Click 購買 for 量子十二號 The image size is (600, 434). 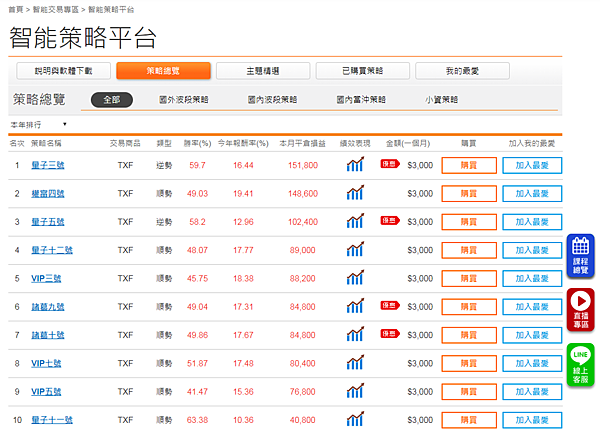pos(469,250)
